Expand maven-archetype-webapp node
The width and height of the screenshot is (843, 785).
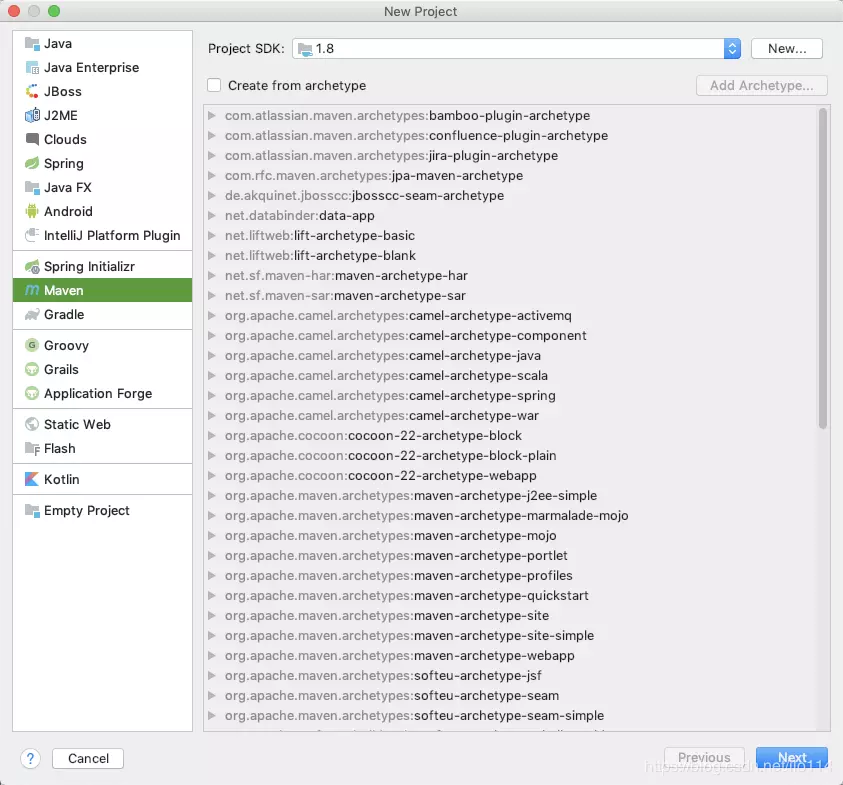tap(212, 655)
